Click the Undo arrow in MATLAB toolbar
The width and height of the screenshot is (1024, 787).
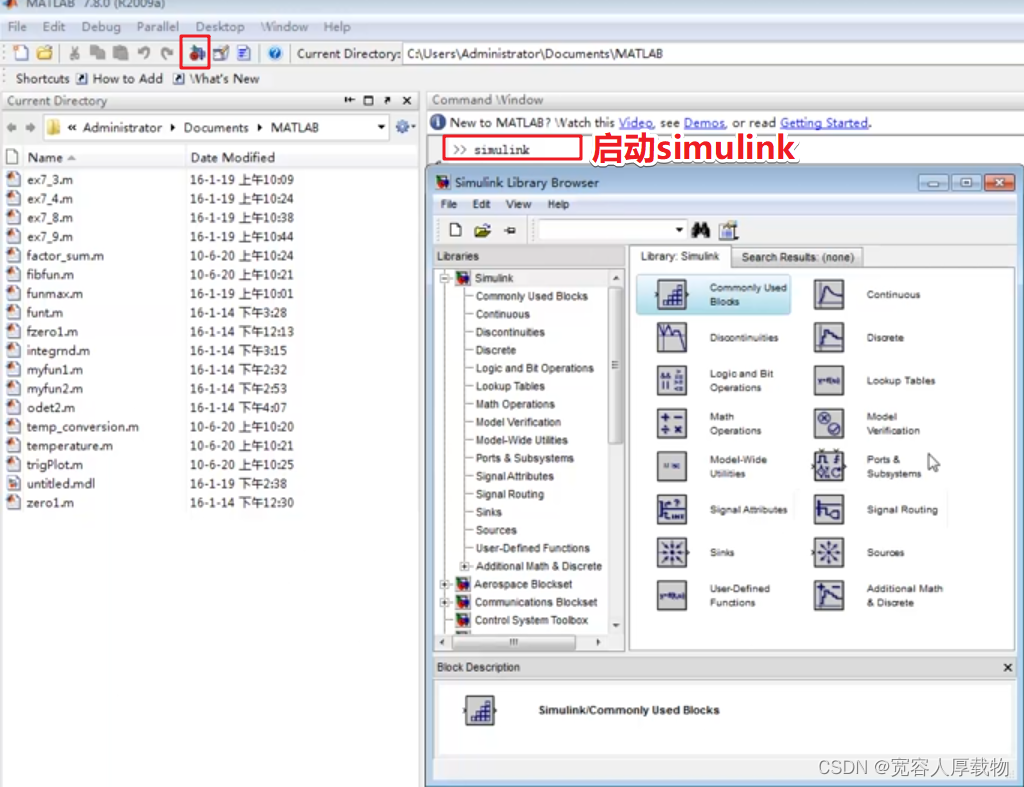pyautogui.click(x=144, y=53)
